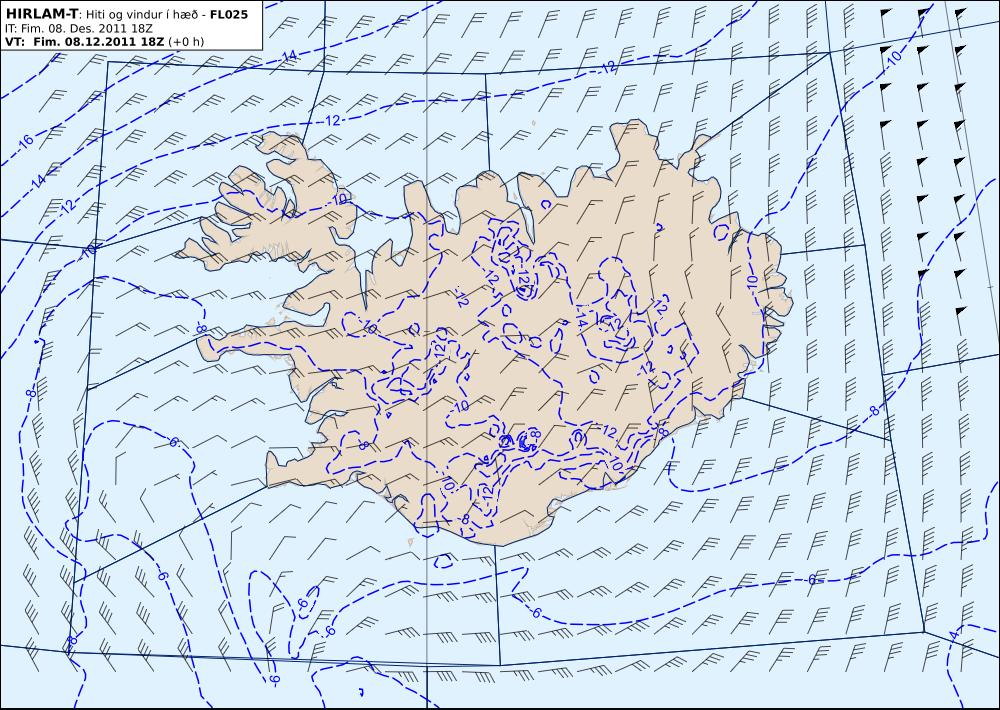Click the 'IT: Fim. 08. Des. 2011 18Z' line
The height and width of the screenshot is (710, 1000).
click(80, 29)
